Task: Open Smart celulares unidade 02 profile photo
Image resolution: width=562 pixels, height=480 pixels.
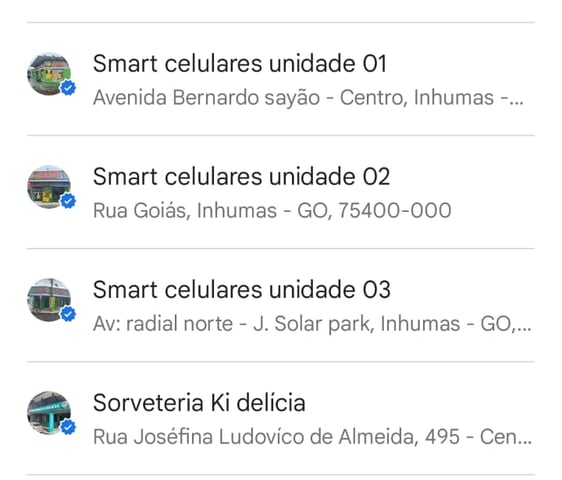Action: click(x=49, y=187)
